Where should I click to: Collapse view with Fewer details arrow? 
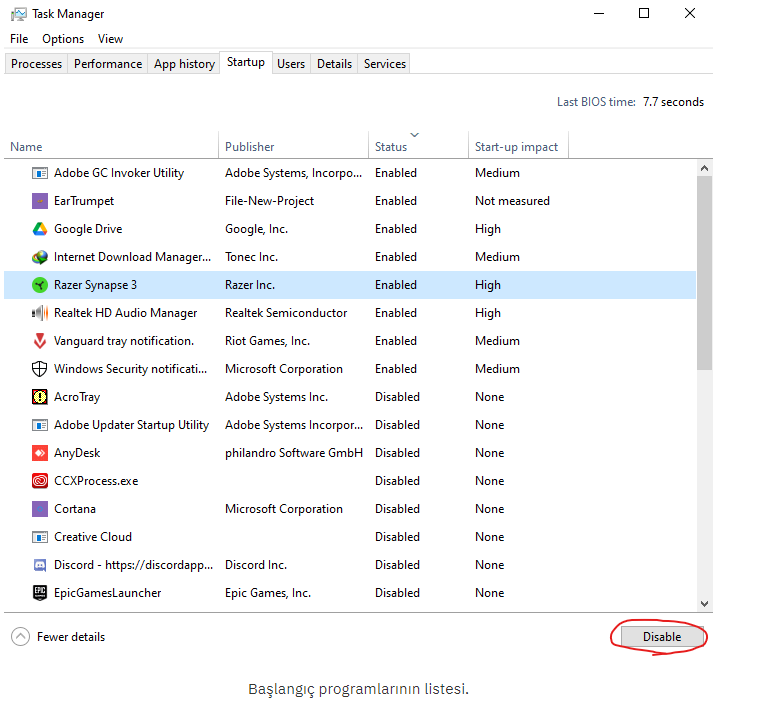click(20, 637)
